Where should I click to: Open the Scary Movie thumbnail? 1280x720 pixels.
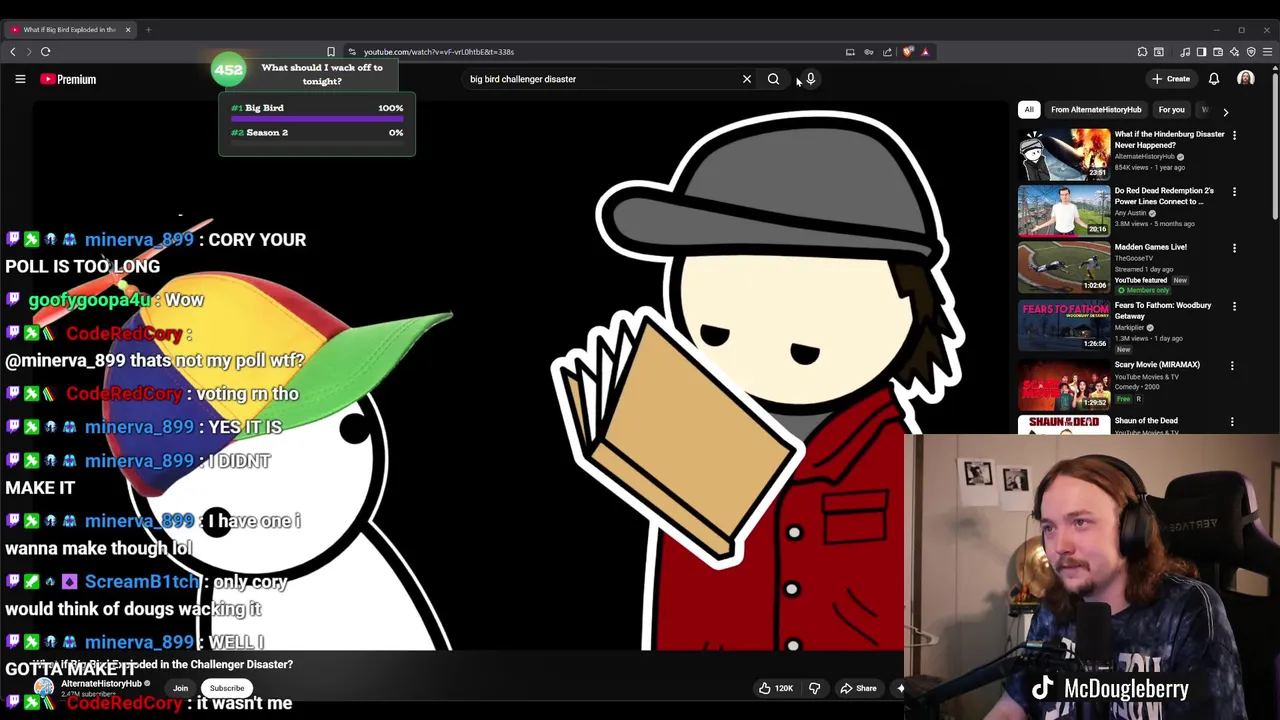(1064, 384)
